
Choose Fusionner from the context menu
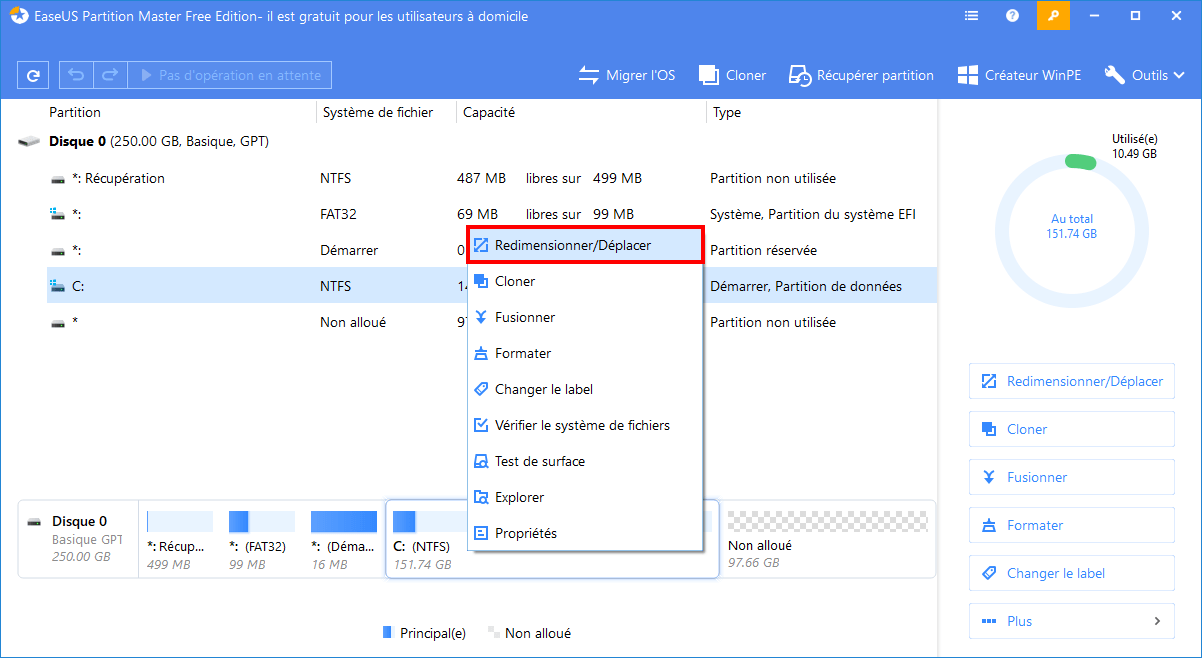coord(585,317)
